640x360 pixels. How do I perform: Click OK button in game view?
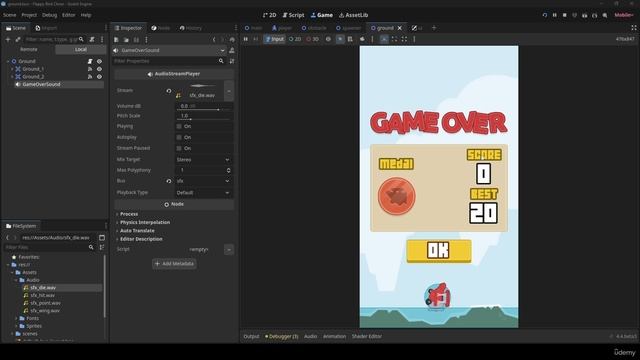[x=439, y=251]
